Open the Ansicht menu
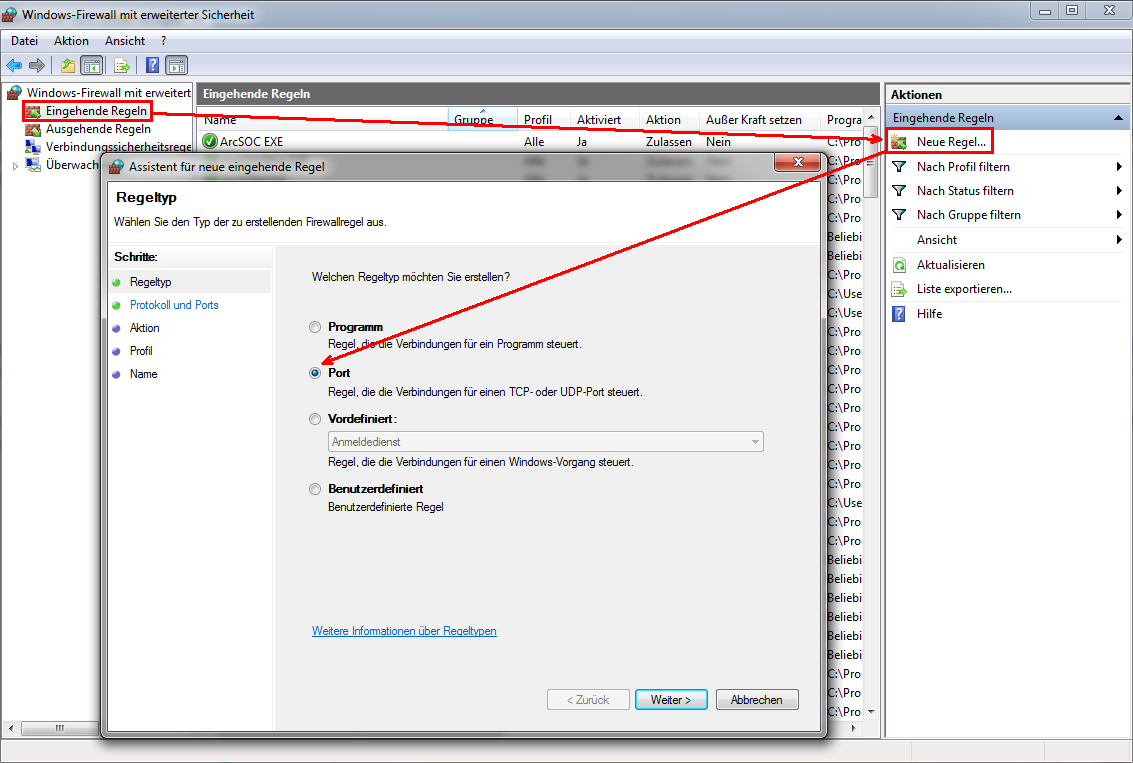The width and height of the screenshot is (1133, 763). click(124, 40)
